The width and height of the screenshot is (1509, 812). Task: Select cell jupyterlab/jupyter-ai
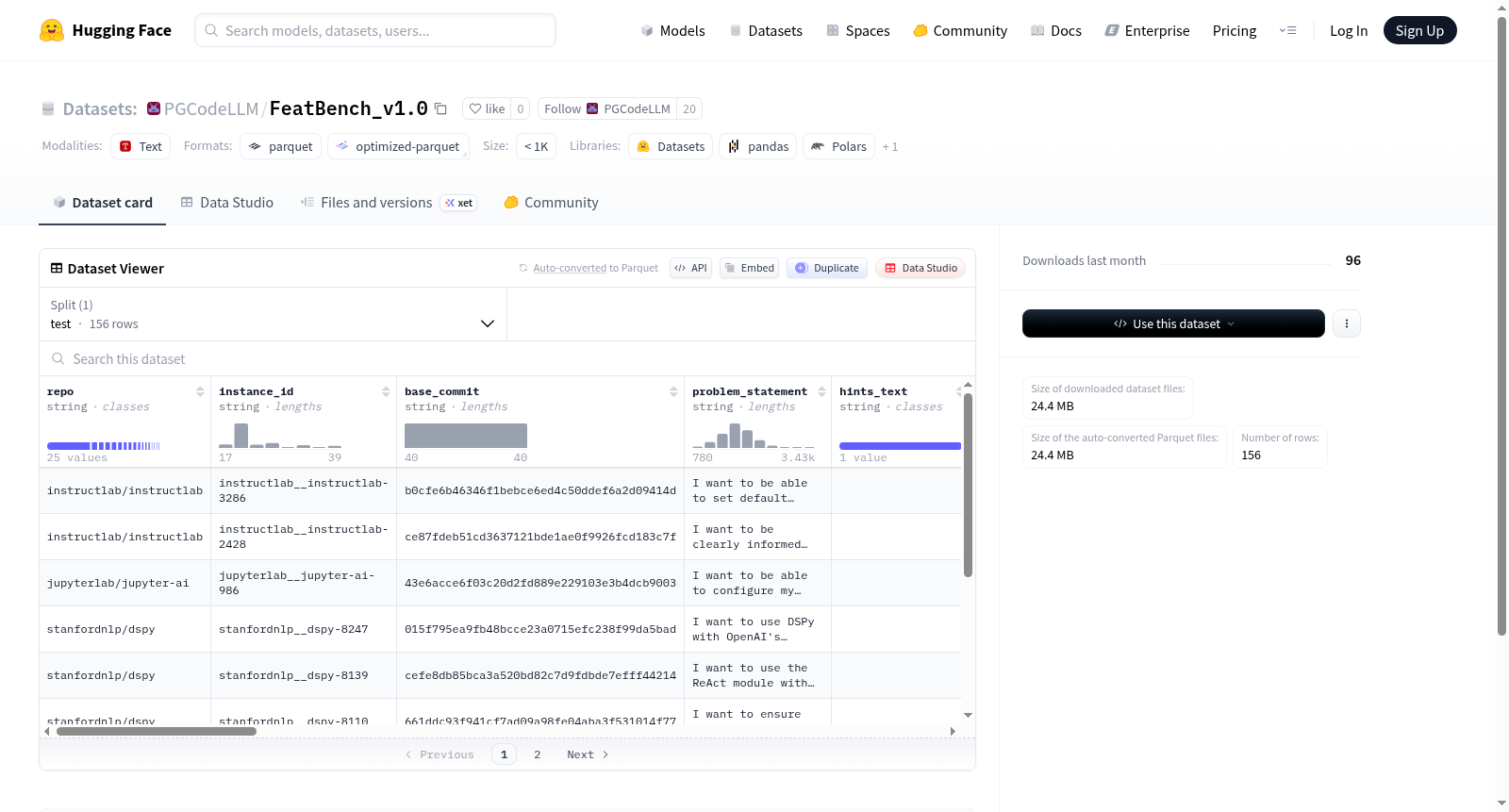(x=125, y=583)
